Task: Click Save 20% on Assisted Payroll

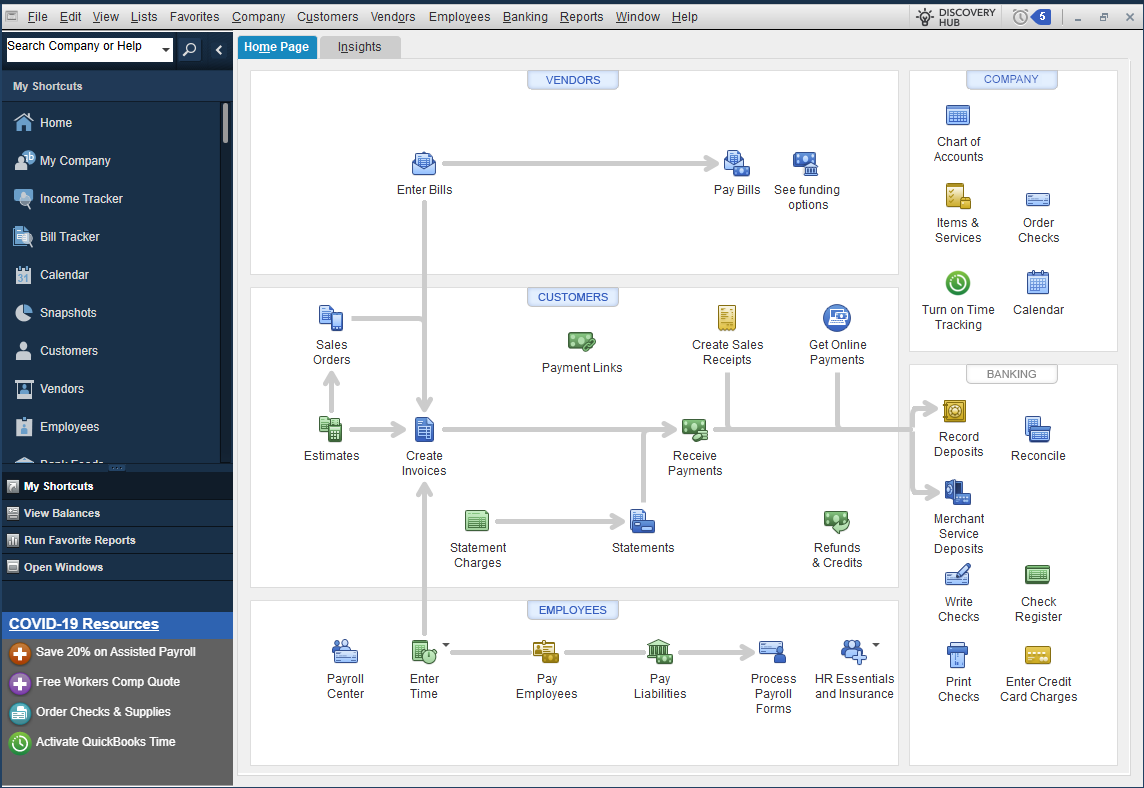Action: (x=115, y=652)
